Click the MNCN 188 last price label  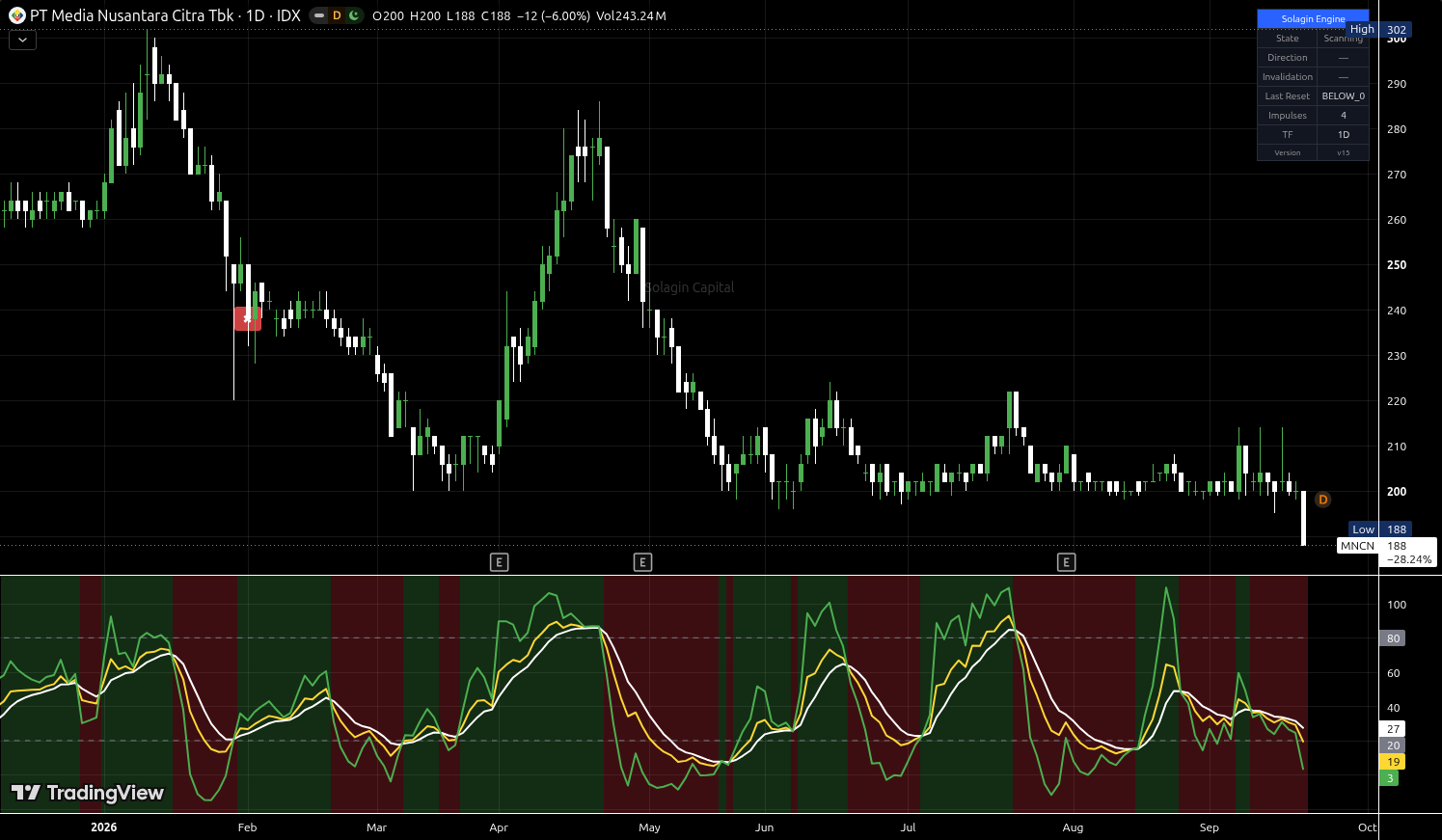[1387, 546]
